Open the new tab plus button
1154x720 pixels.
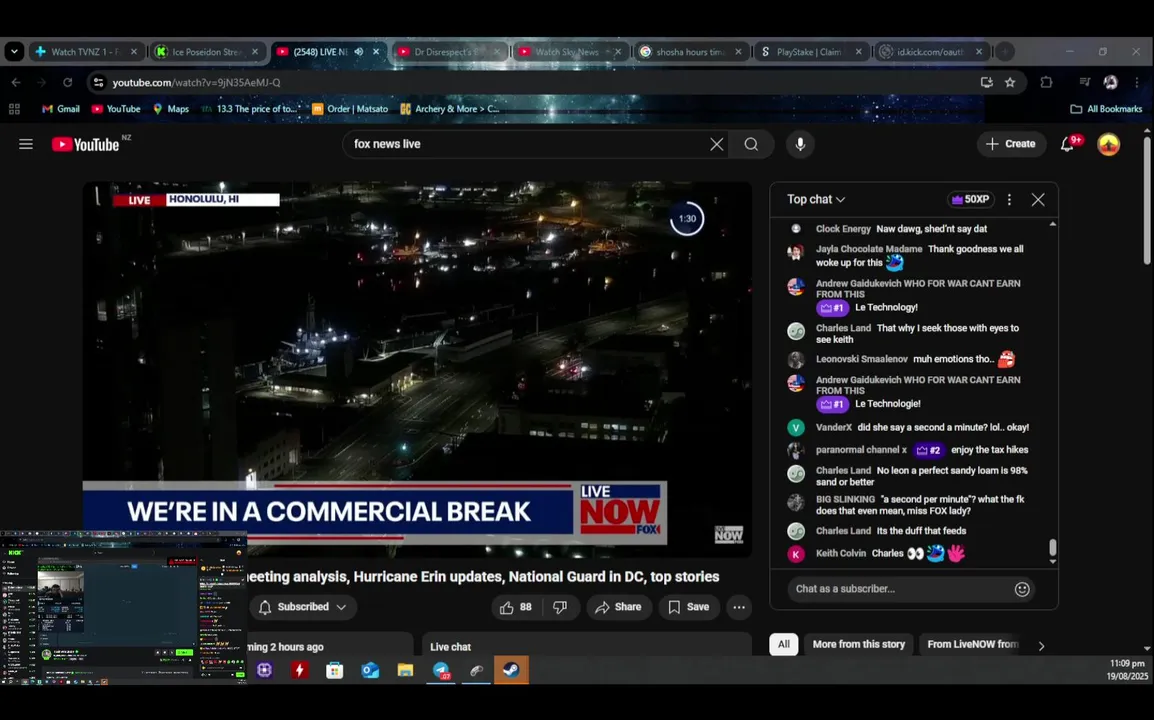tap(1004, 52)
